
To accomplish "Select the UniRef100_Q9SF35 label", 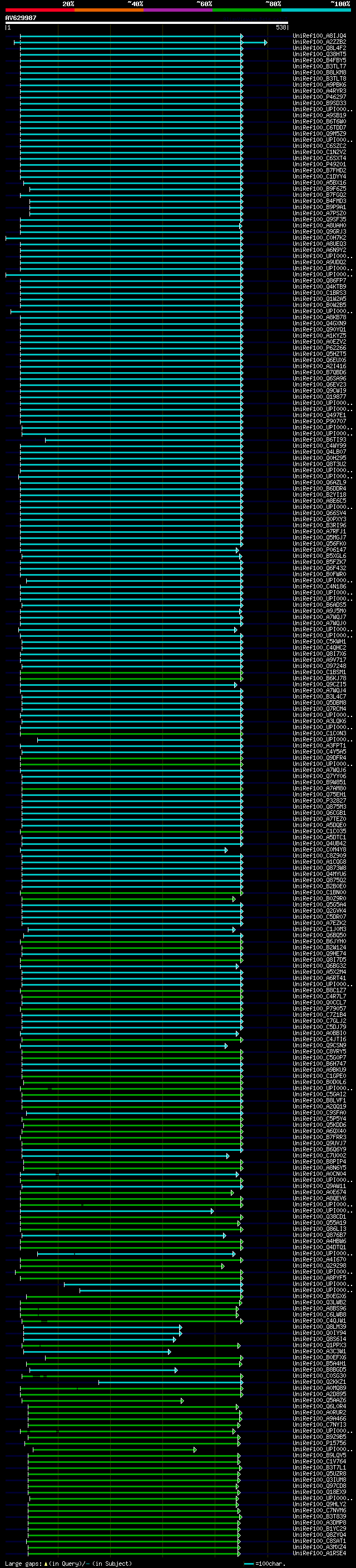I will (319, 219).
